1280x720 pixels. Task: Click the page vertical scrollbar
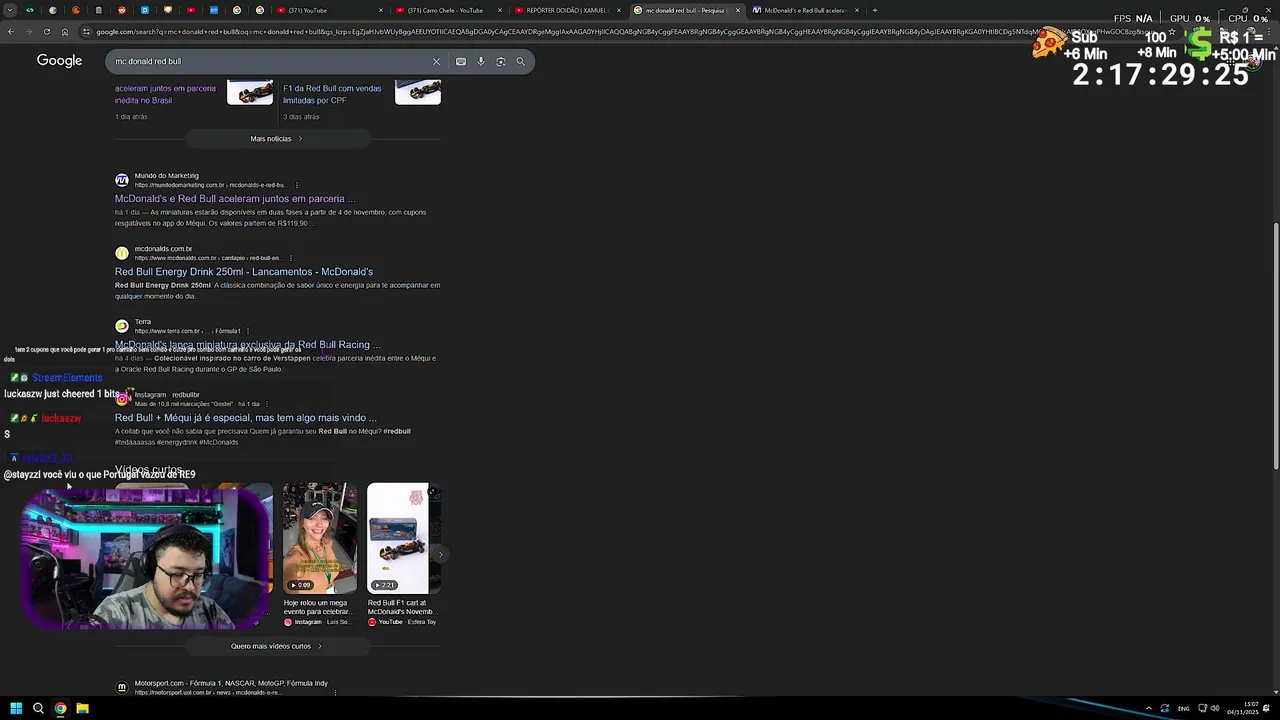pyautogui.click(x=1275, y=345)
